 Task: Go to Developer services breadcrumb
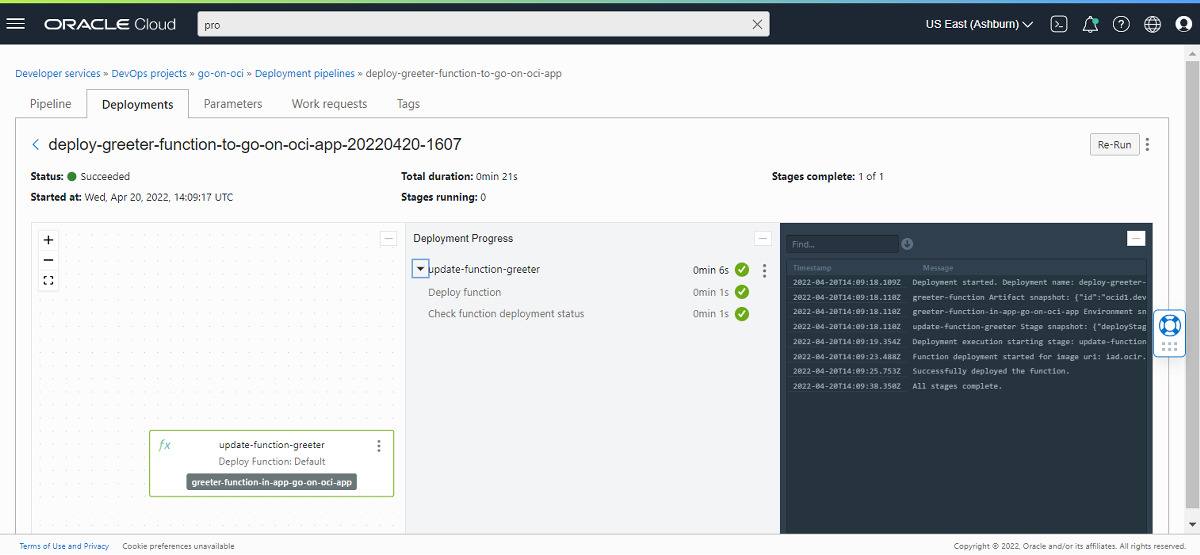pyautogui.click(x=58, y=73)
